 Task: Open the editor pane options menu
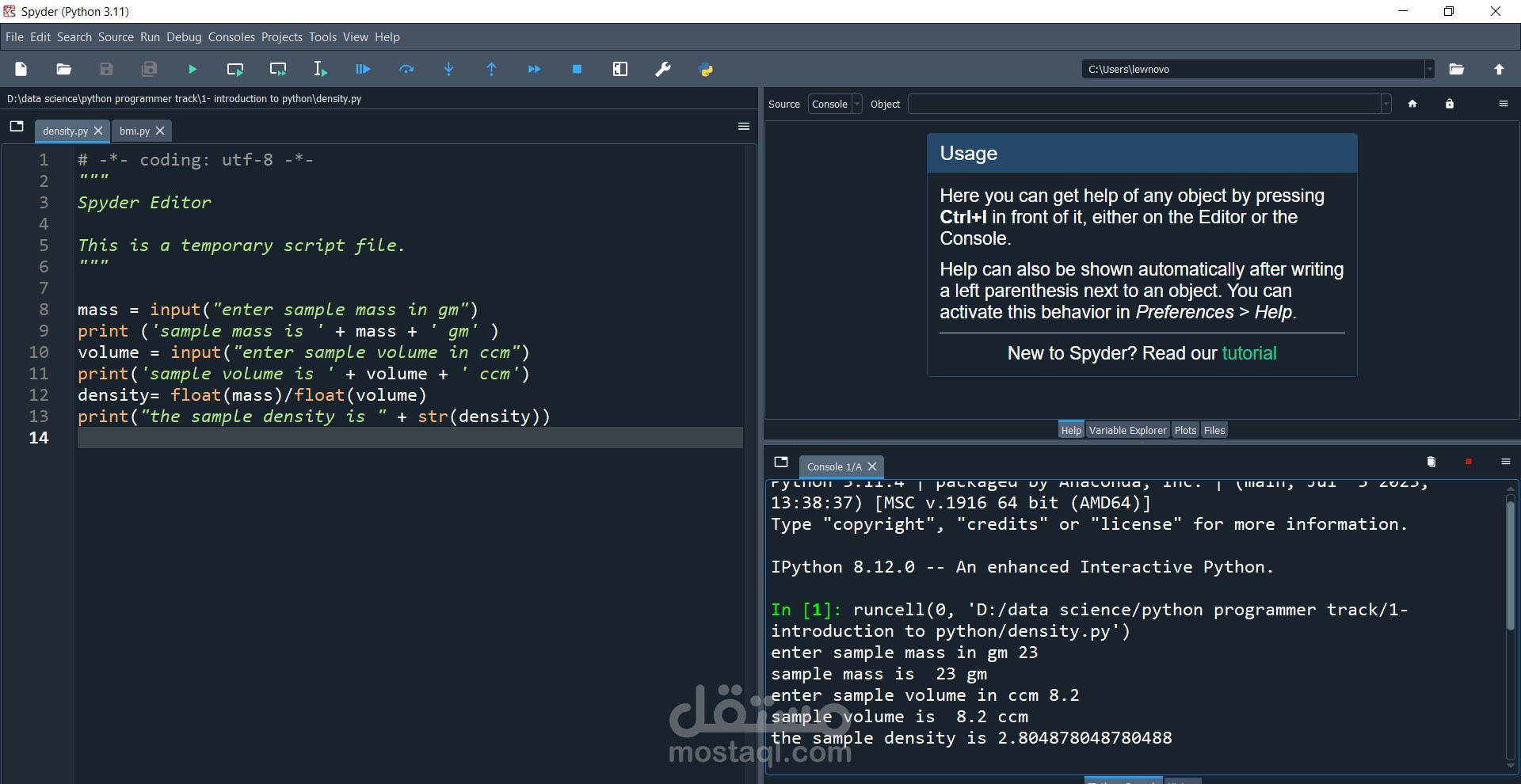[744, 127]
